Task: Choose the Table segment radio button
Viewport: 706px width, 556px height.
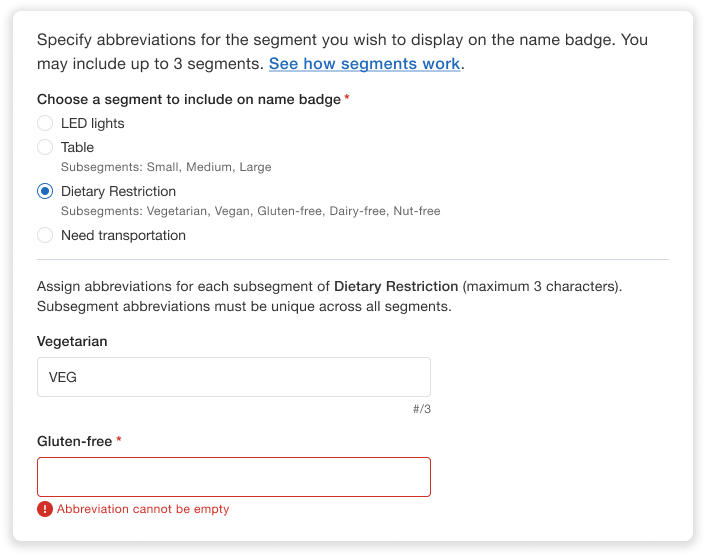Action: tap(45, 147)
